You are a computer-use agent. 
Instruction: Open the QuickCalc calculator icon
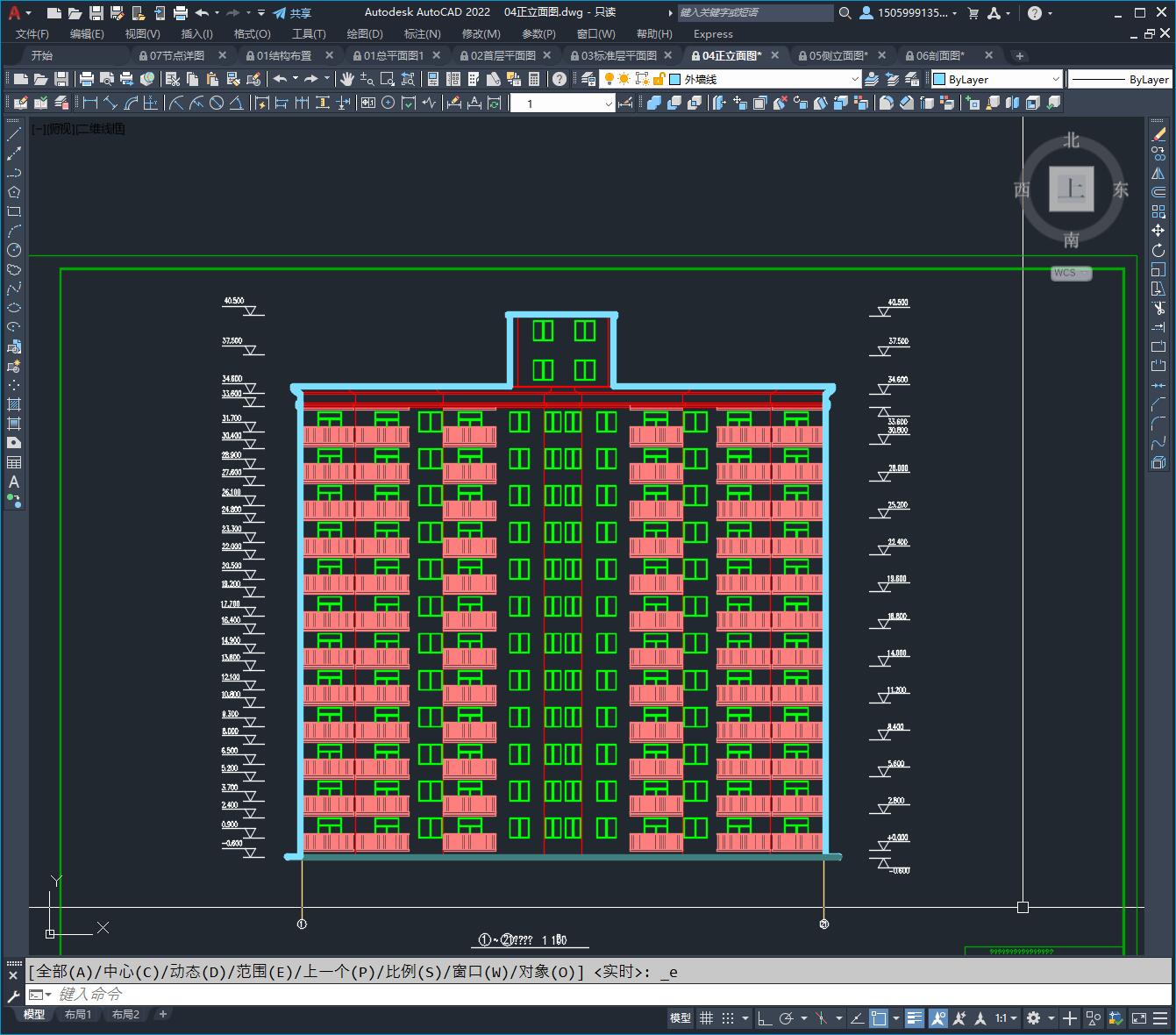534,79
